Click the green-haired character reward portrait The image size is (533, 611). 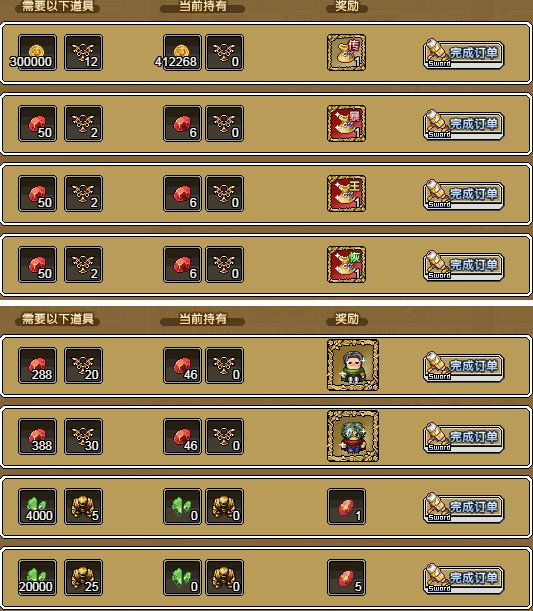[353, 436]
